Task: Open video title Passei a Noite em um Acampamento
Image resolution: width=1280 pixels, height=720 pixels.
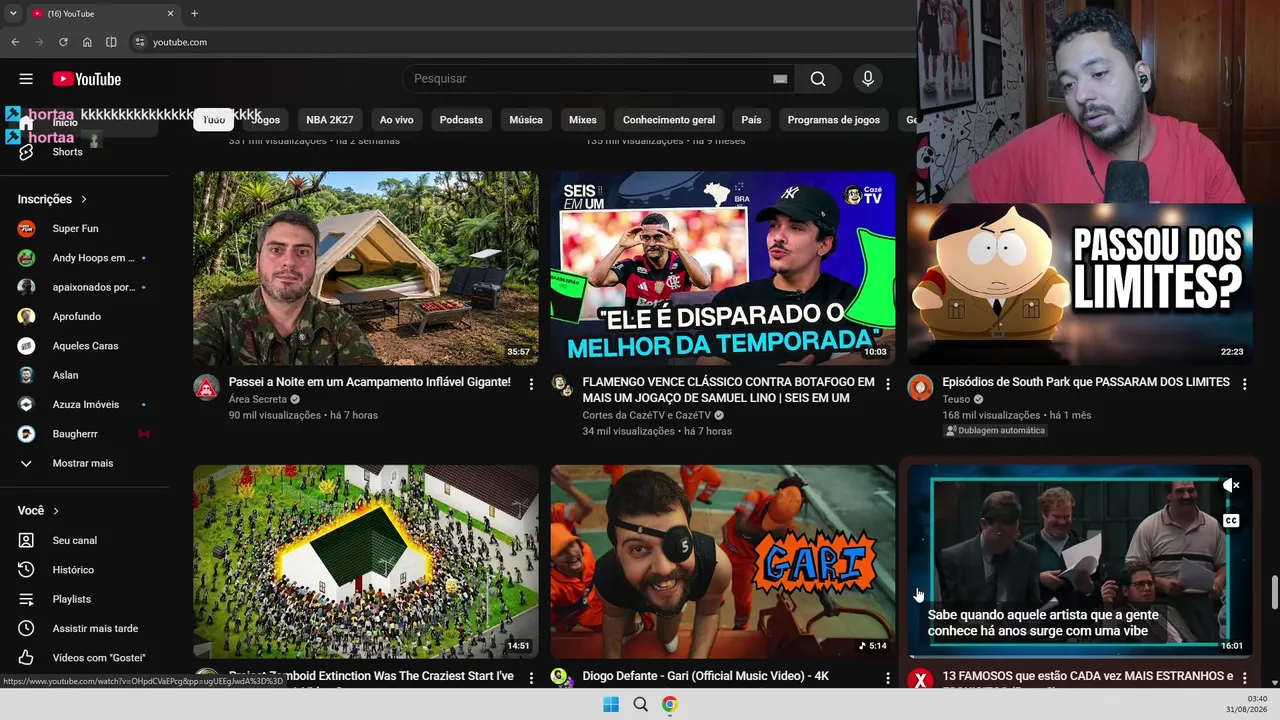Action: (370, 382)
